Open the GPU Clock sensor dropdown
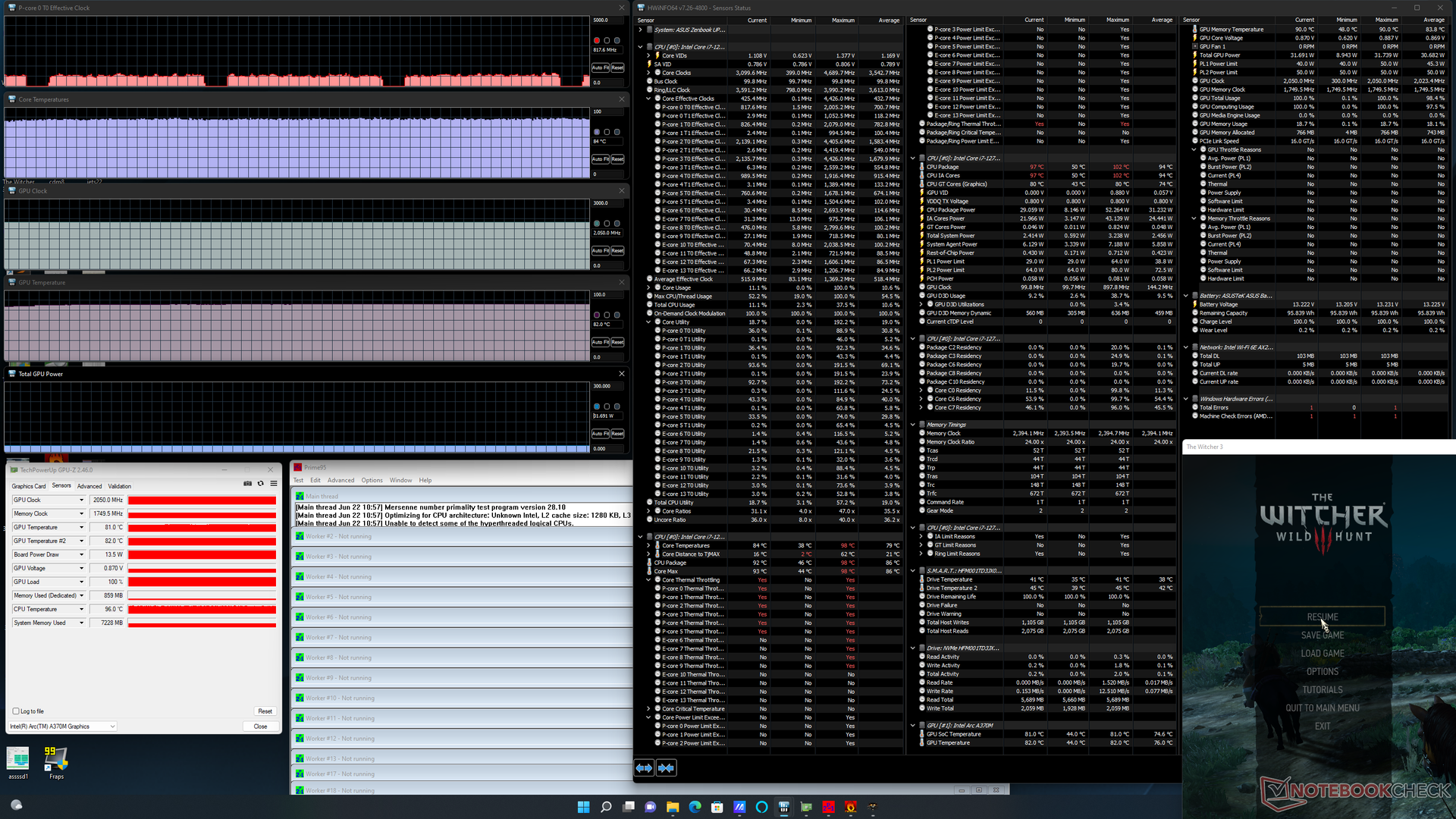1456x819 pixels. click(x=81, y=500)
